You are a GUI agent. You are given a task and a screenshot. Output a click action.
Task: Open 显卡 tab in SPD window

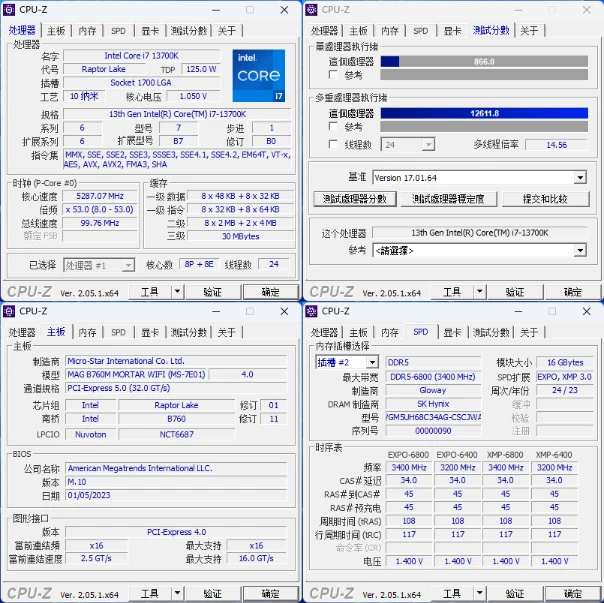[452, 333]
